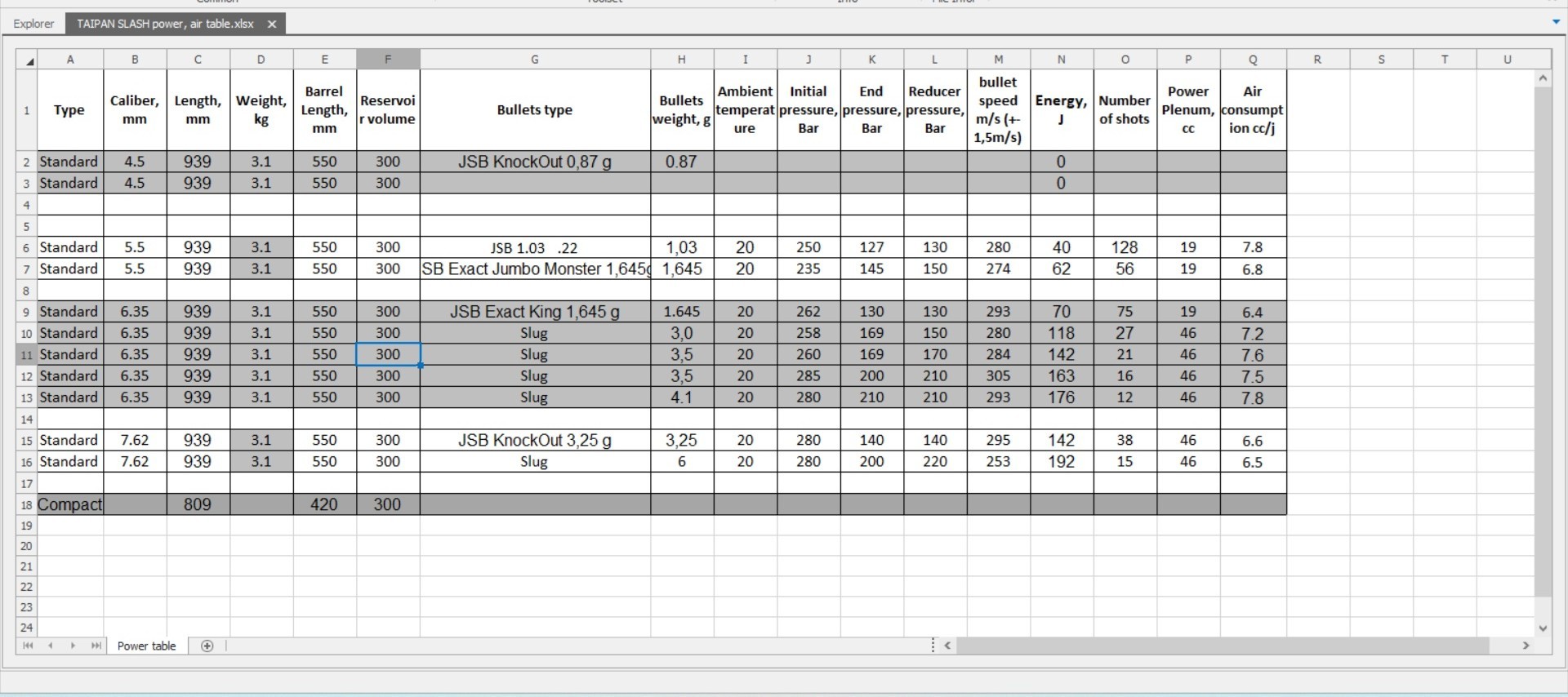Open the TAIPAN SLASH power, air table.xlsx tab

165,24
